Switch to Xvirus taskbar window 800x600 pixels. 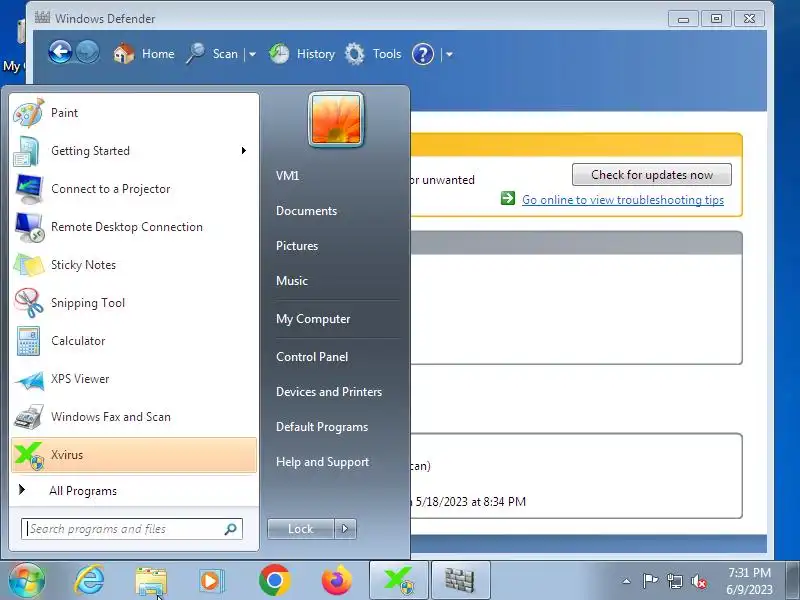tap(399, 580)
